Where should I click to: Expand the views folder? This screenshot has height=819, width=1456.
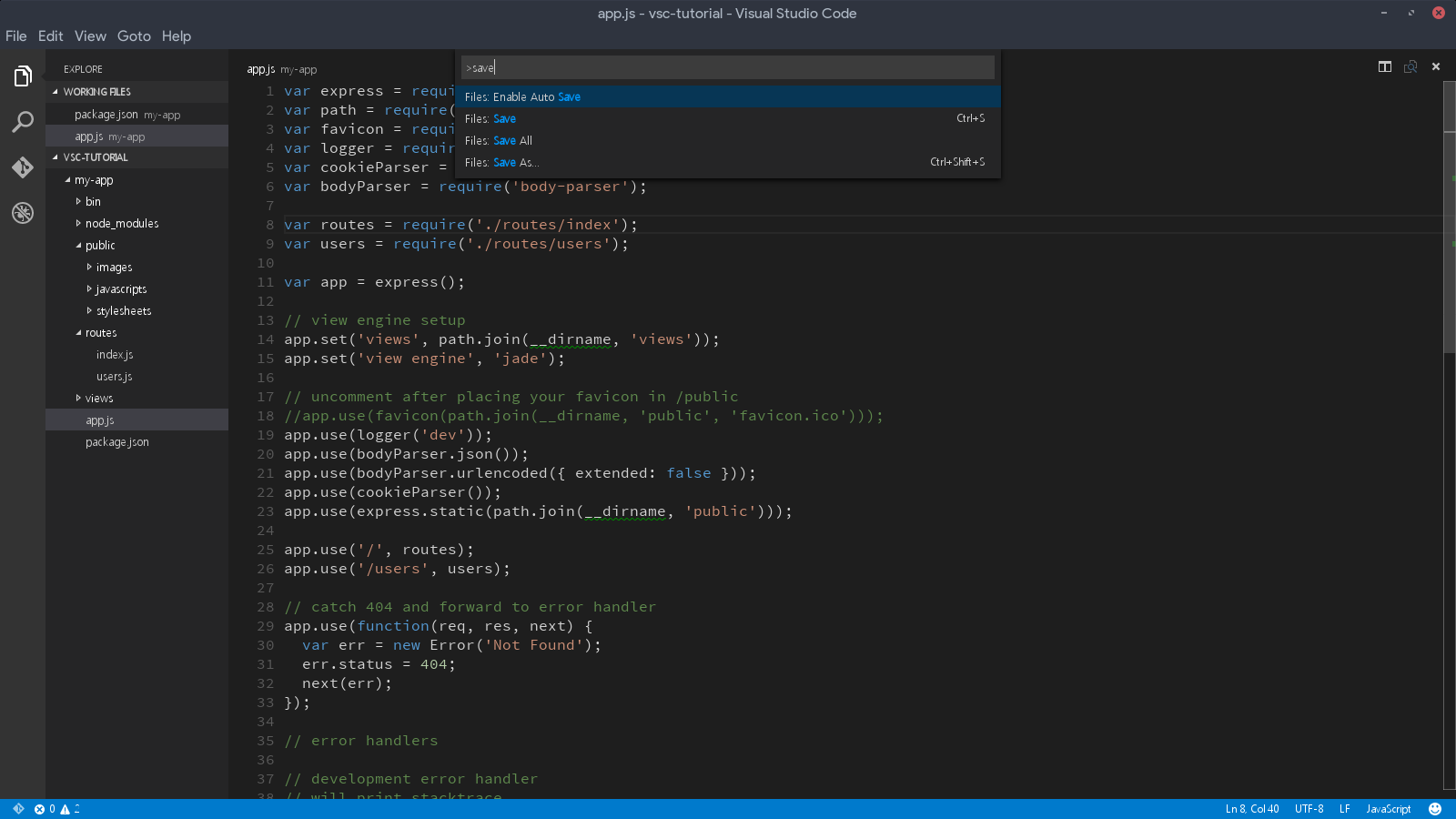click(136, 399)
